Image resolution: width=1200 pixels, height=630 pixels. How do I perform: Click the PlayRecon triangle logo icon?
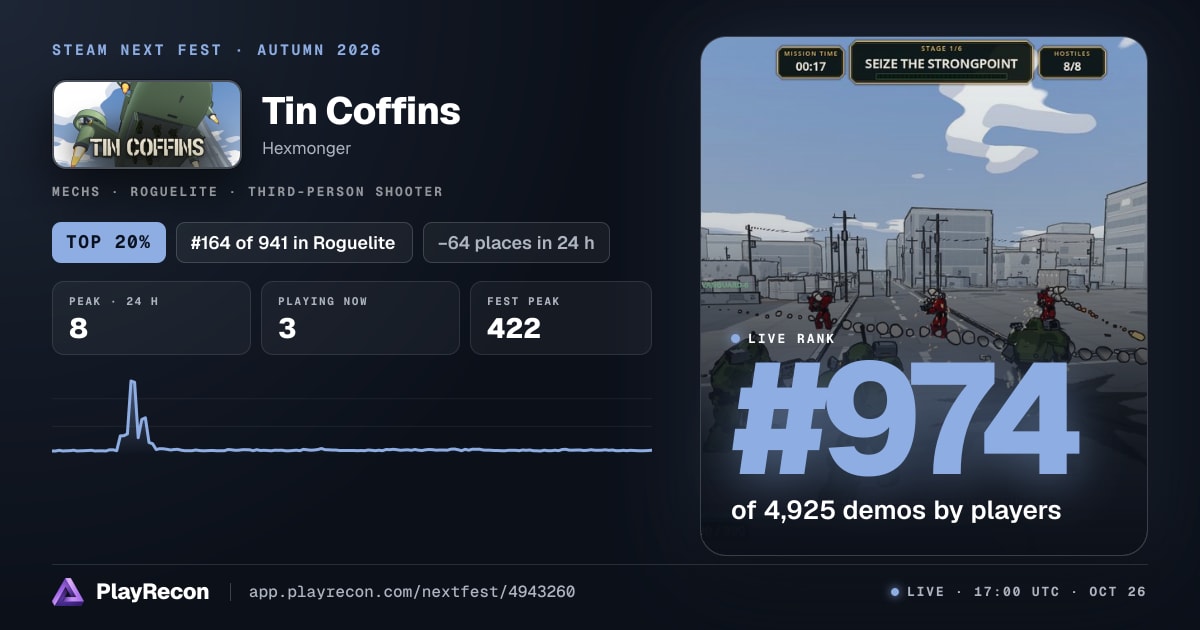click(x=68, y=592)
